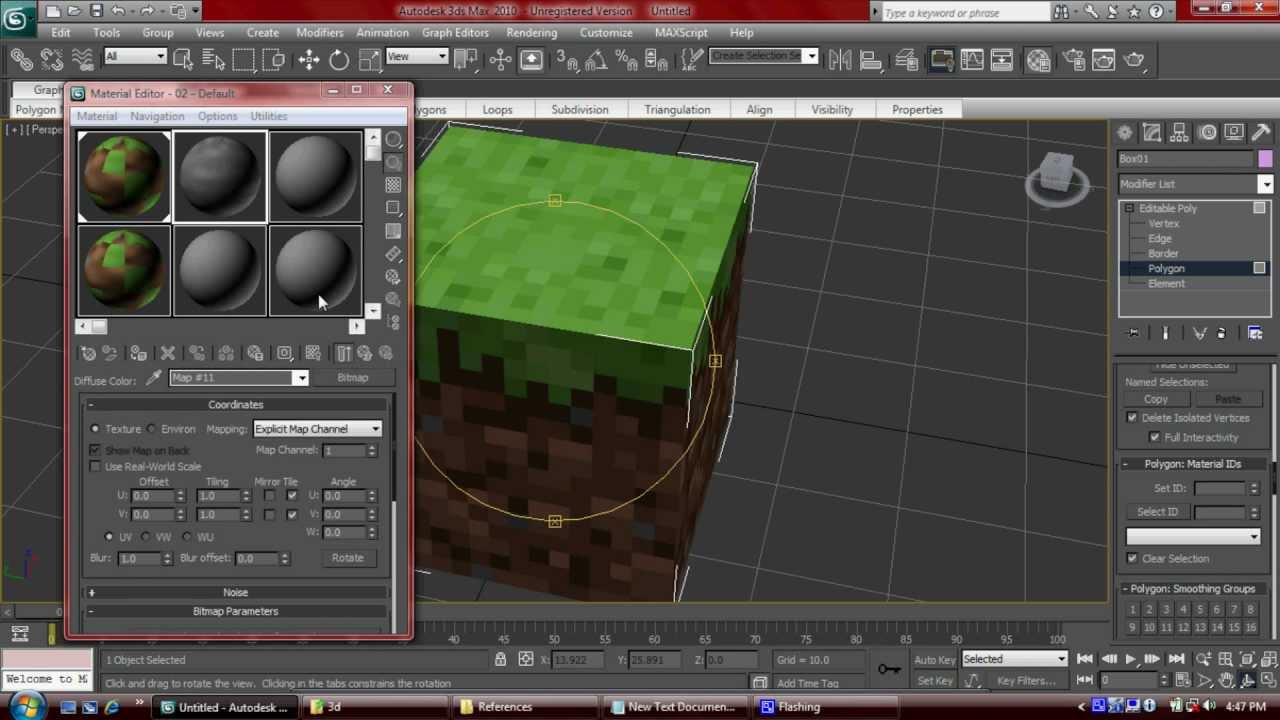Screen dimensions: 1280x720
Task: Toggle checkered Background icon in Material Editor
Action: (x=394, y=186)
